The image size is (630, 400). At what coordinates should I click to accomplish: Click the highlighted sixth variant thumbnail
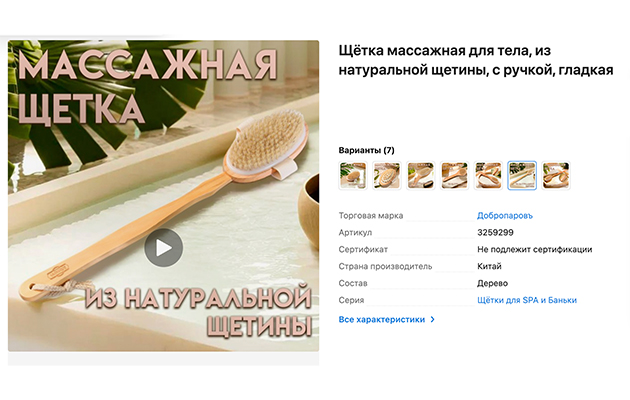(522, 175)
